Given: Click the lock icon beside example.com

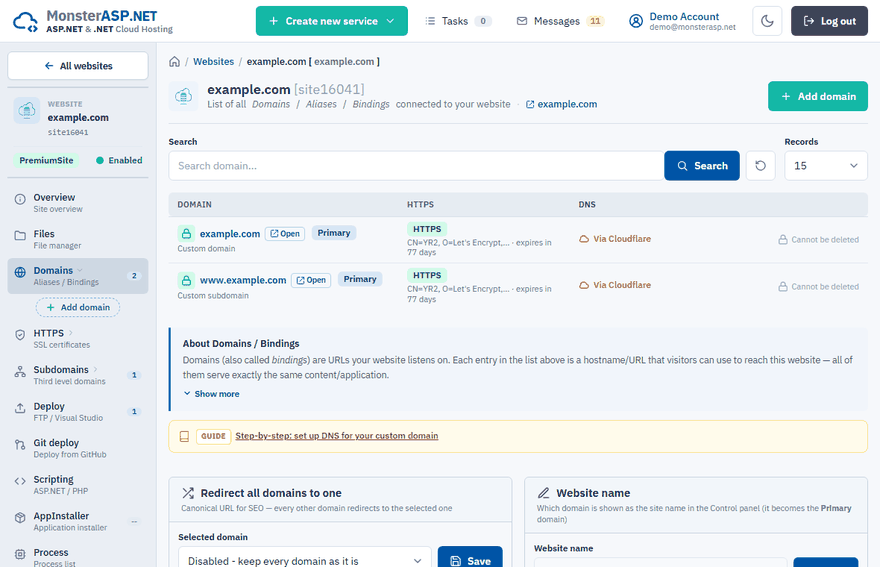Looking at the screenshot, I should 186,234.
